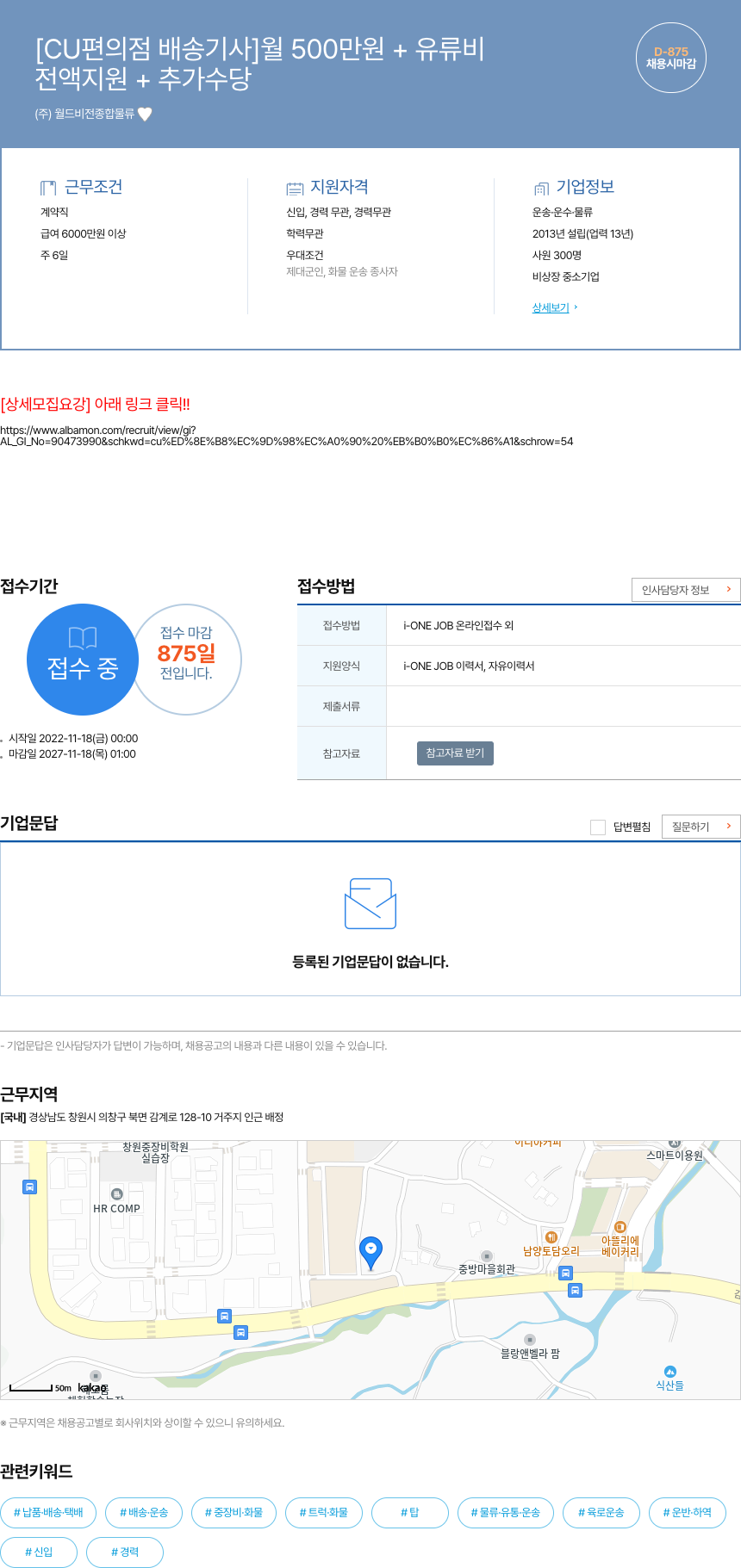
Task: Click the blue location pin on map
Action: coord(370,1253)
